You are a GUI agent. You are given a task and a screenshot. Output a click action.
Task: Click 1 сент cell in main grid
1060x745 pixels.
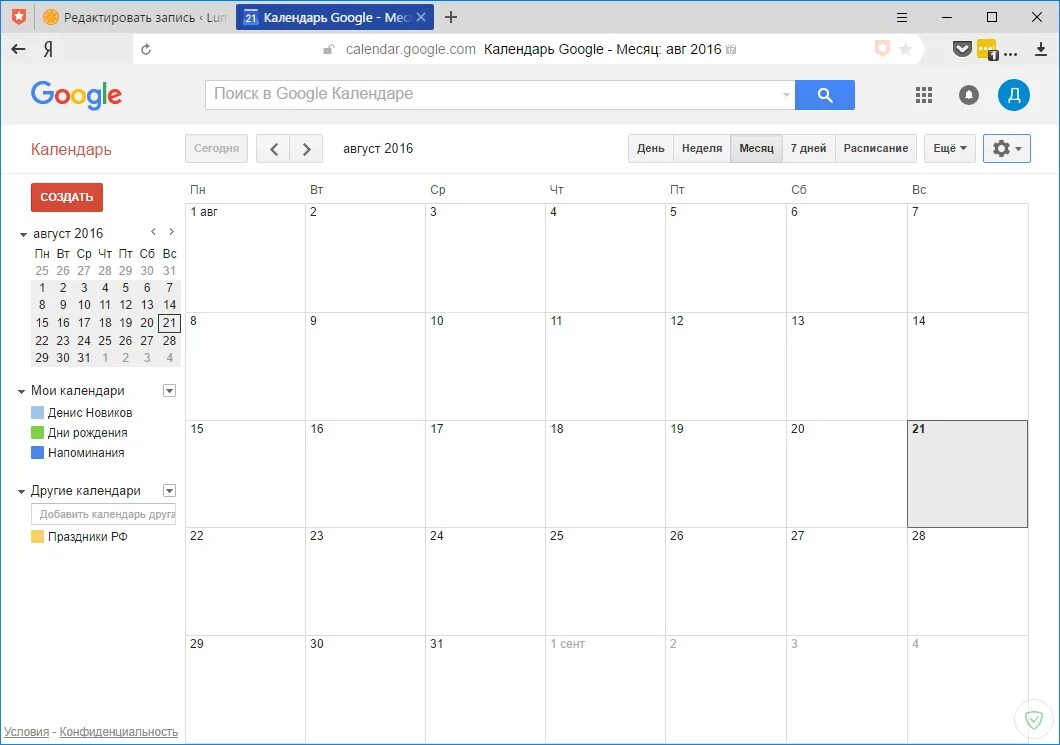pos(605,690)
